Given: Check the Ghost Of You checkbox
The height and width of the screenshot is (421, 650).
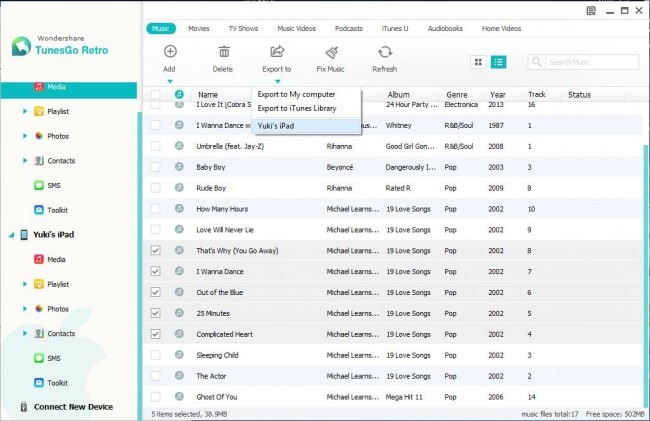Looking at the screenshot, I should (155, 397).
